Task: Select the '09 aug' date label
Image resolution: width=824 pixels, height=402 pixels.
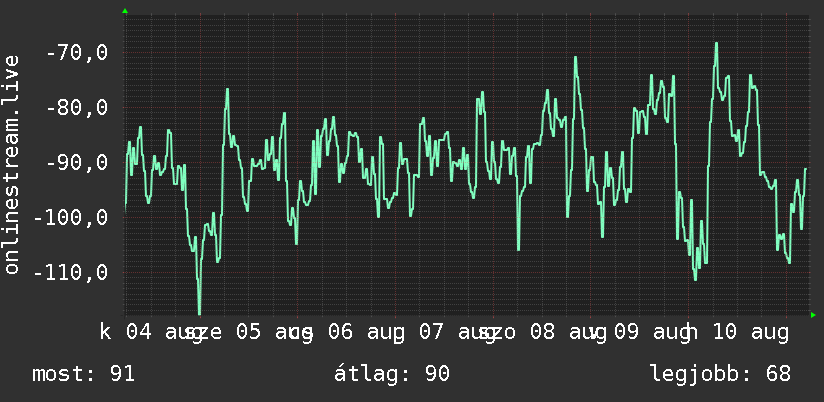Action: tap(652, 333)
